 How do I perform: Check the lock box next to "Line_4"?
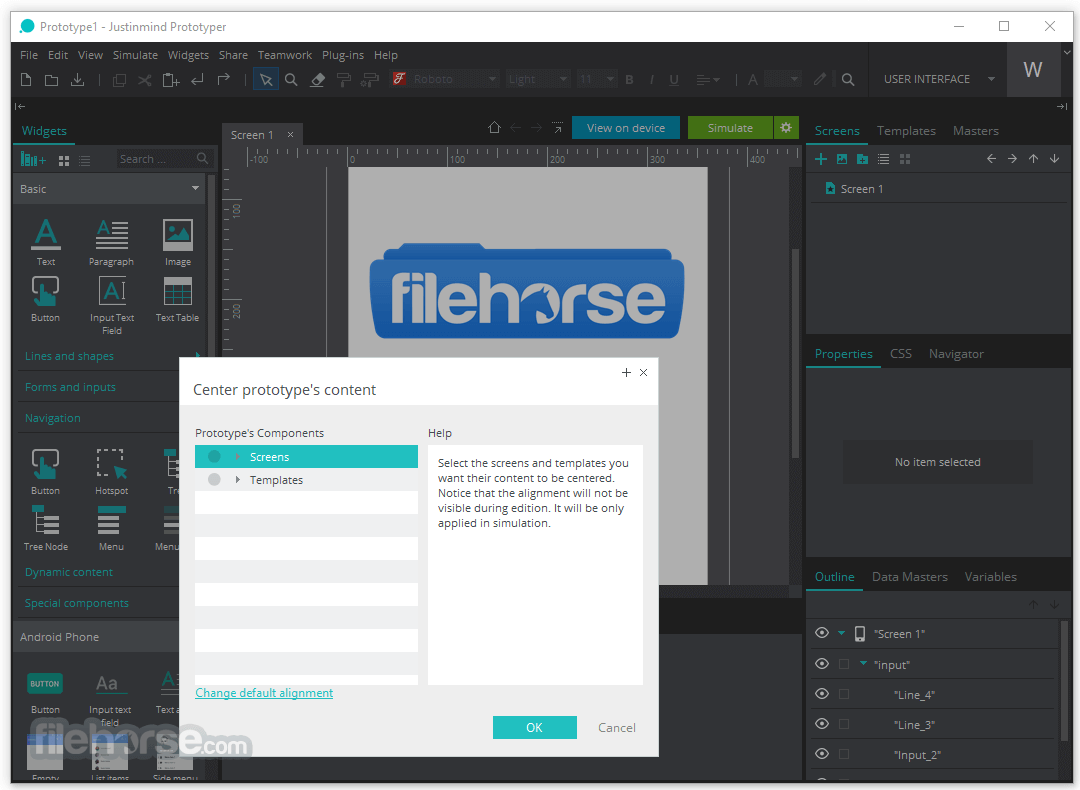coord(844,694)
